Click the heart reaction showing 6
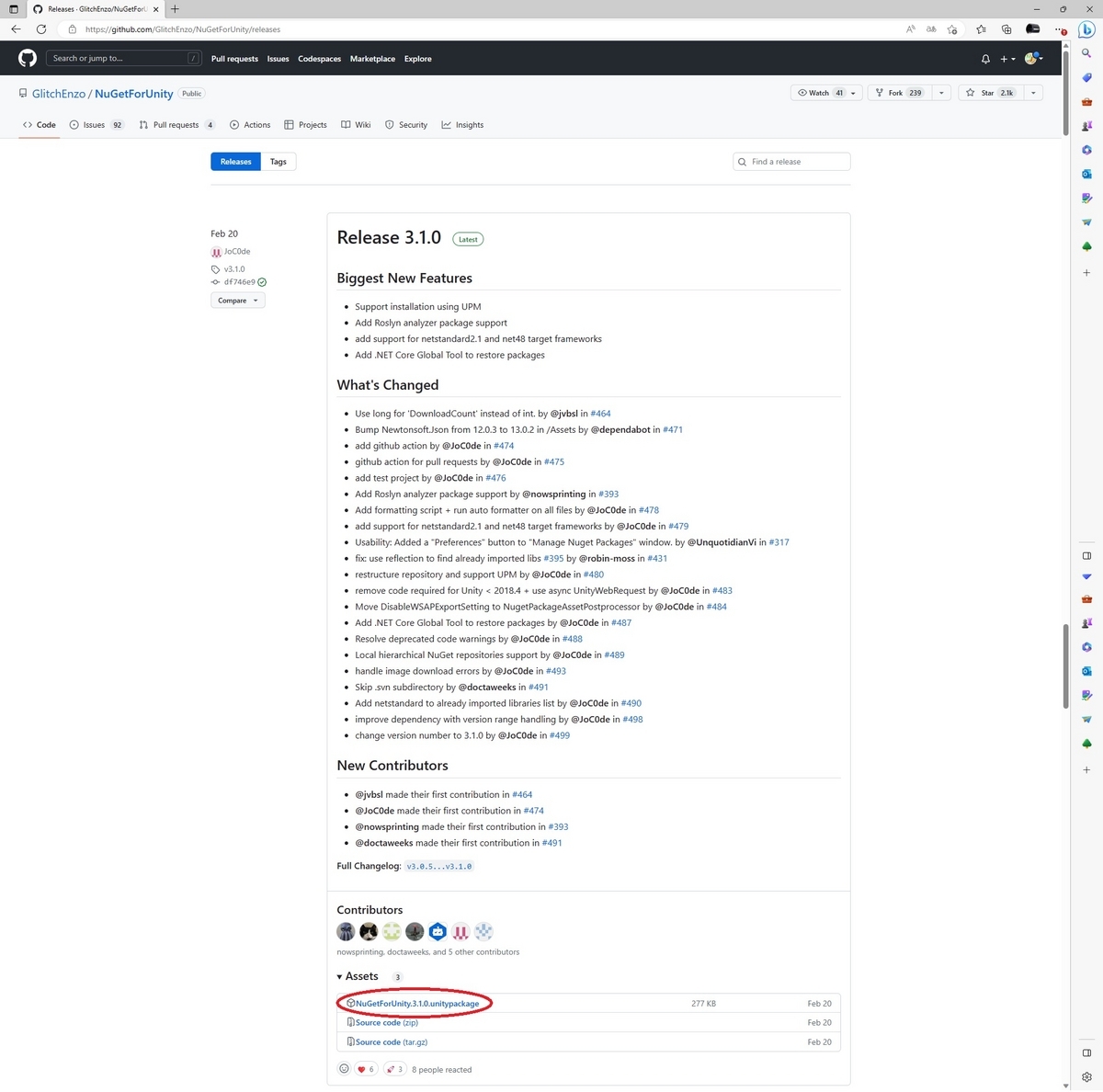Screen dimensions: 1103x1092 (x=366, y=1069)
